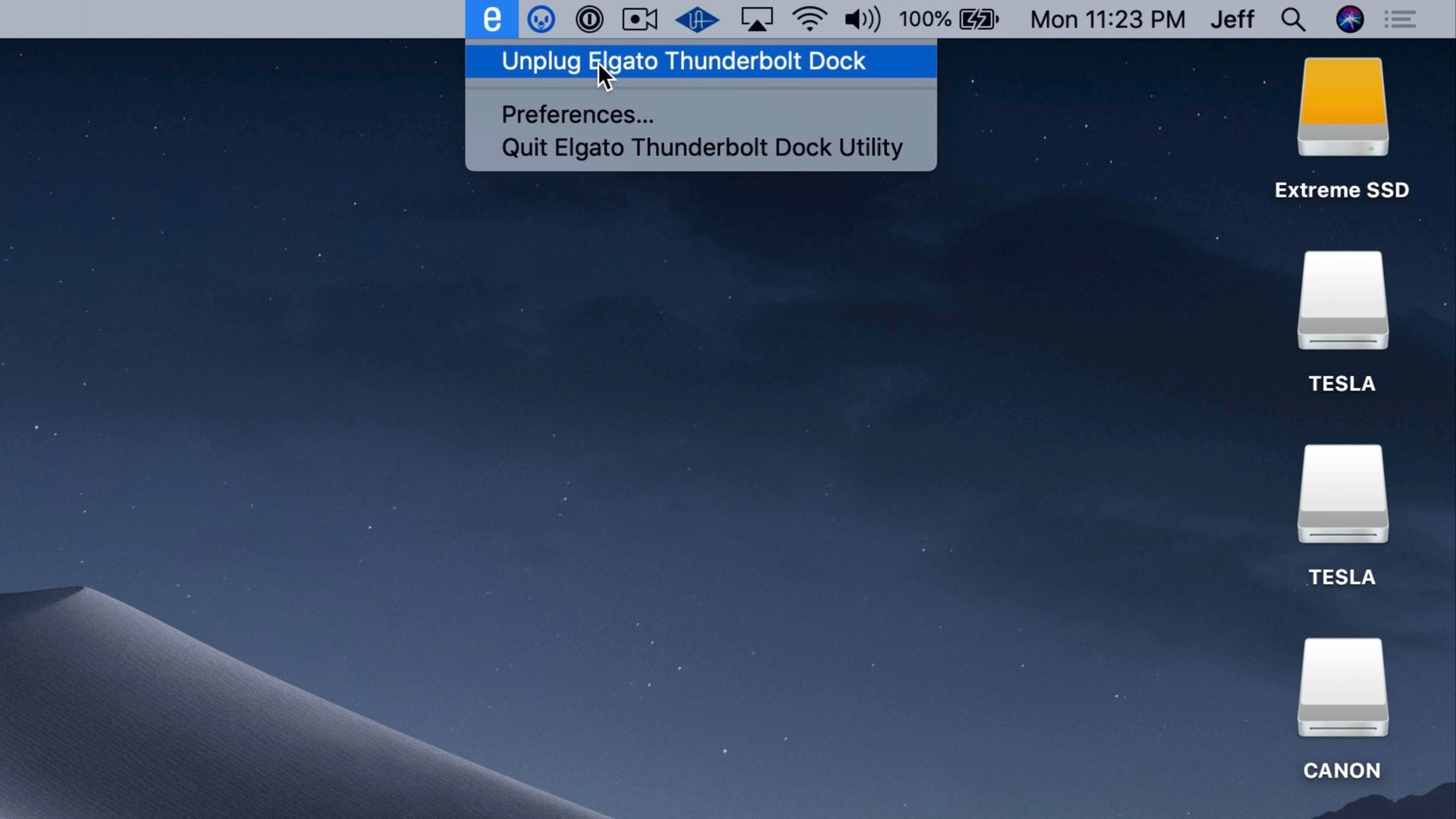The height and width of the screenshot is (819, 1456).
Task: Activate Siri from the menu bar
Action: coord(1350,19)
